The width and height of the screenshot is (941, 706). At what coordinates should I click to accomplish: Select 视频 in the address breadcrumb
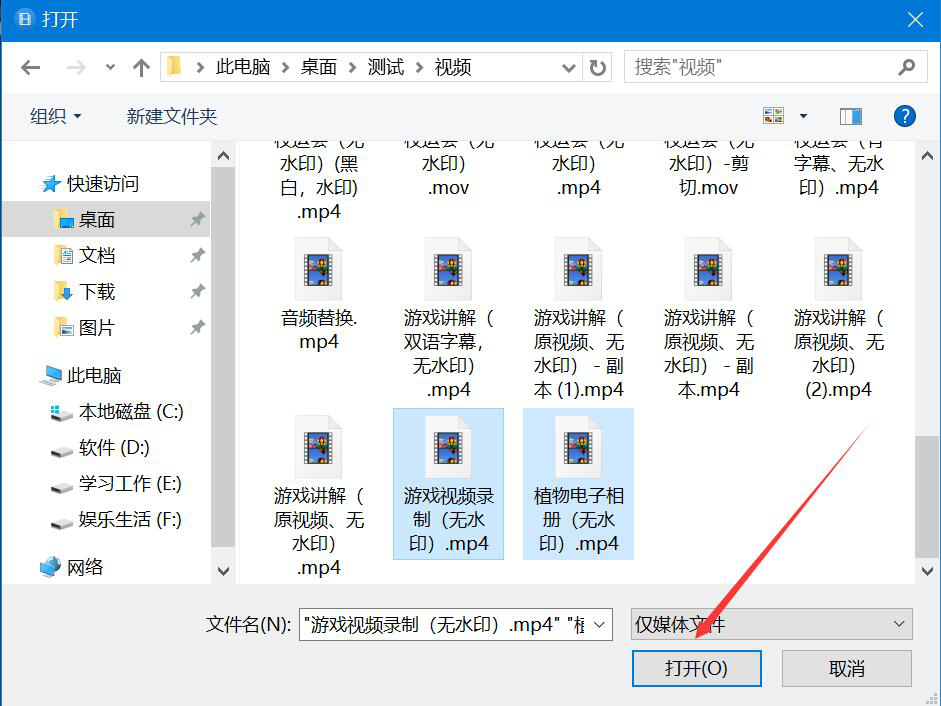[452, 67]
